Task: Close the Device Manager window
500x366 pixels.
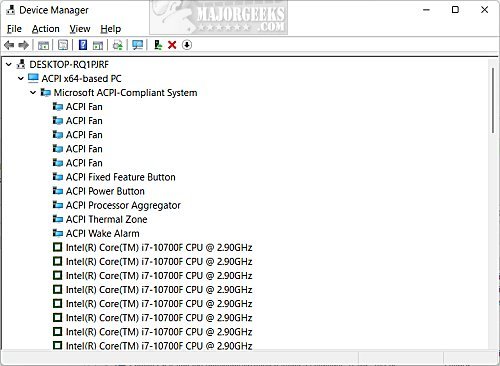Action: pyautogui.click(x=484, y=10)
